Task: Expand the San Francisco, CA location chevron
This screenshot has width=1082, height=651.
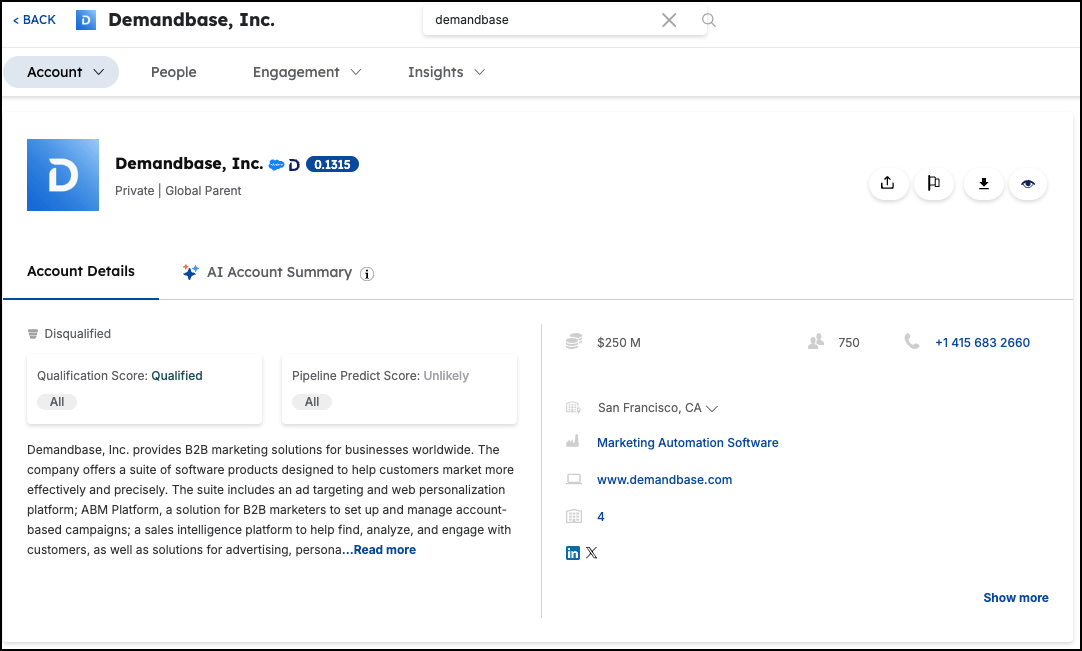Action: click(712, 408)
